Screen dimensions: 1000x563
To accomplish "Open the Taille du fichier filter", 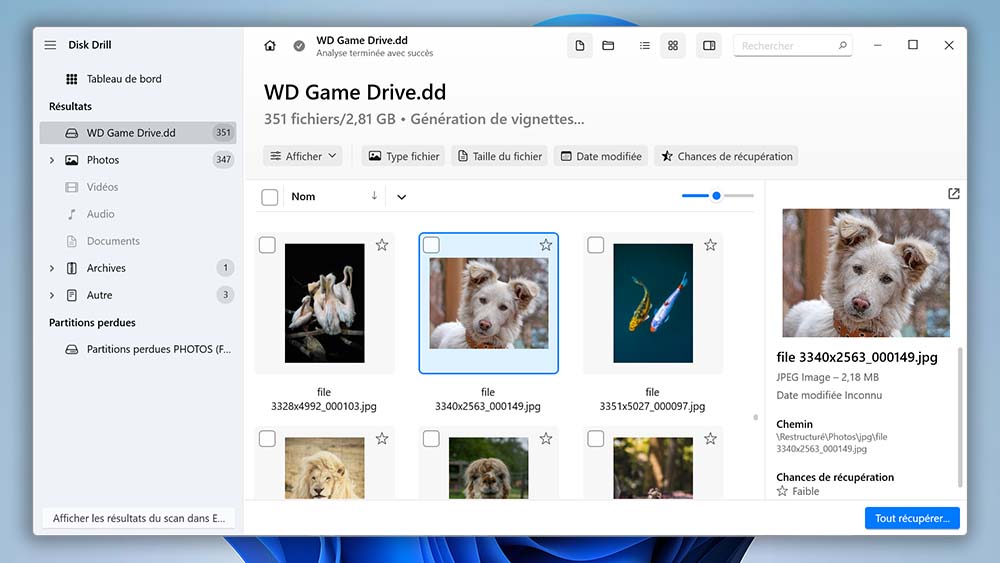I will coord(499,156).
